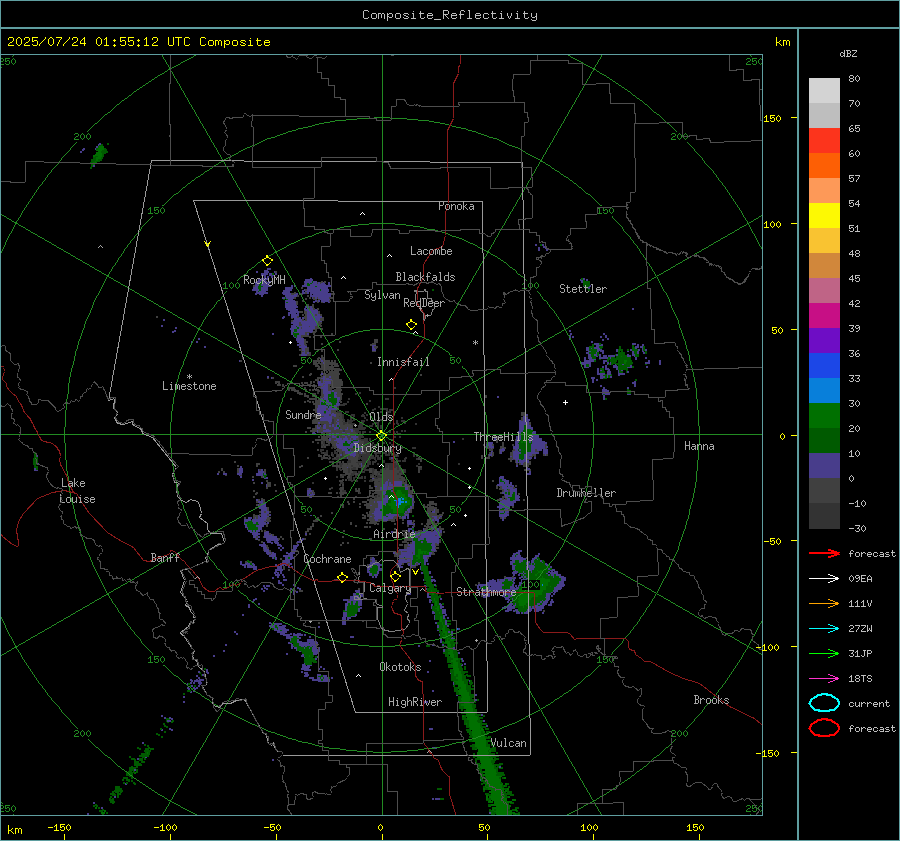The width and height of the screenshot is (900, 841).
Task: Select yellow diamond marker below RedDeer label
Action: click(411, 325)
